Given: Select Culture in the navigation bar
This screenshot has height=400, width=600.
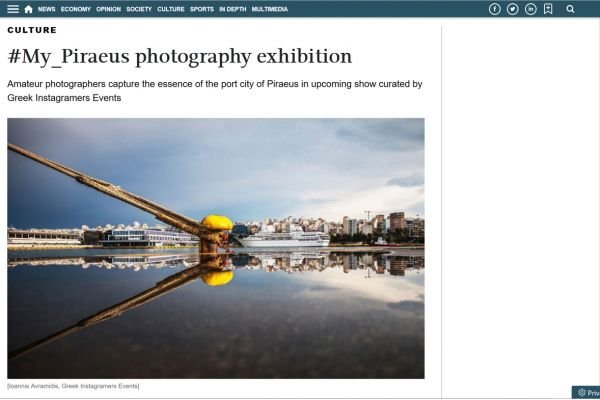Looking at the screenshot, I should (171, 9).
